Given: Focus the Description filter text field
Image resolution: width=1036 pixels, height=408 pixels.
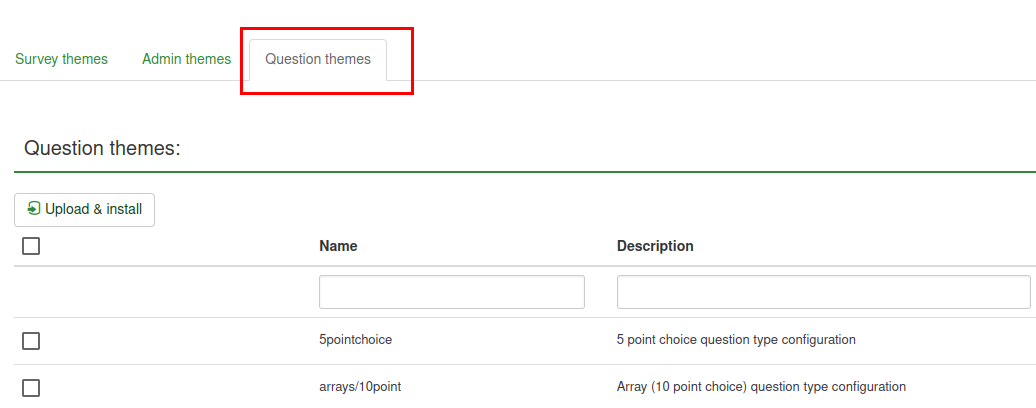Looking at the screenshot, I should [823, 292].
